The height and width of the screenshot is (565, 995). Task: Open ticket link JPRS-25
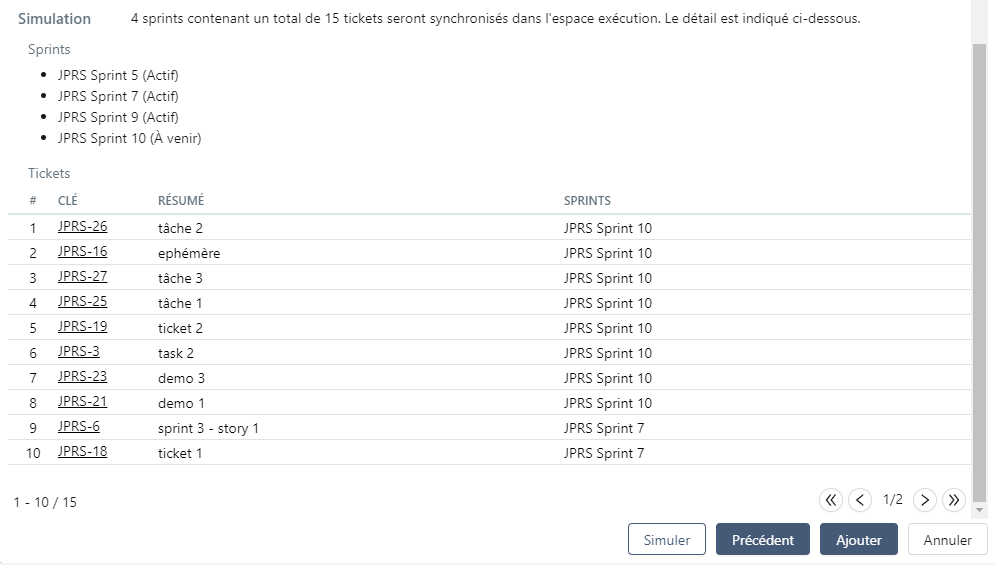[82, 302]
